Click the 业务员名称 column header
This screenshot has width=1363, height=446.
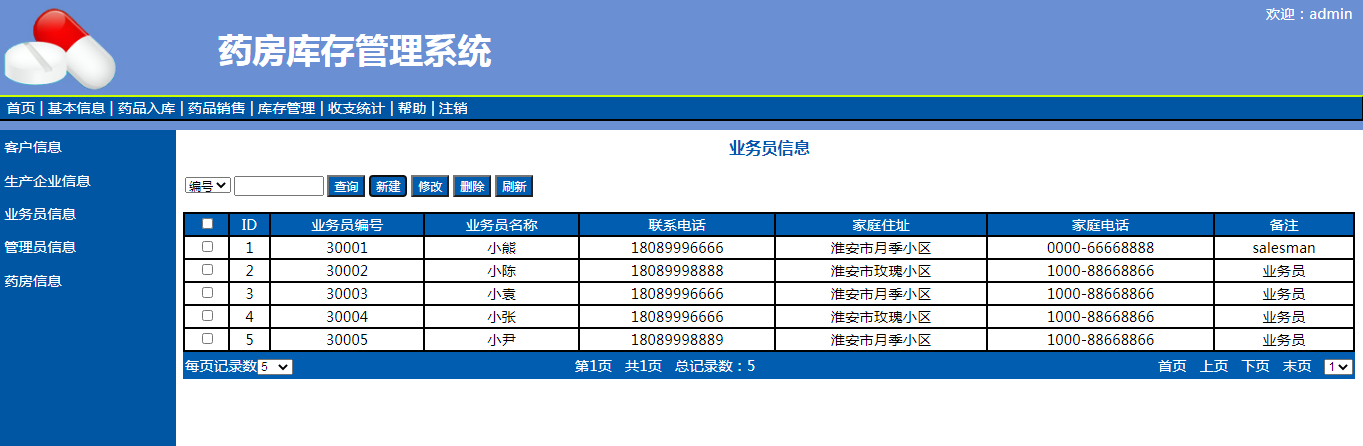click(x=502, y=224)
